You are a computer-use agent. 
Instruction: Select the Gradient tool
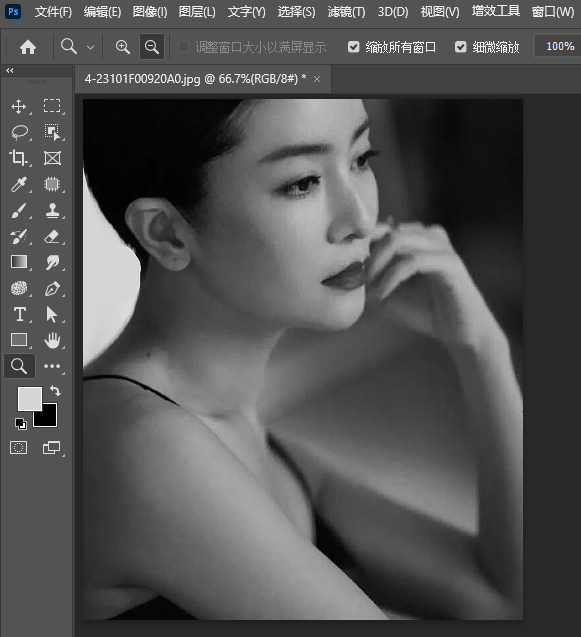19,262
